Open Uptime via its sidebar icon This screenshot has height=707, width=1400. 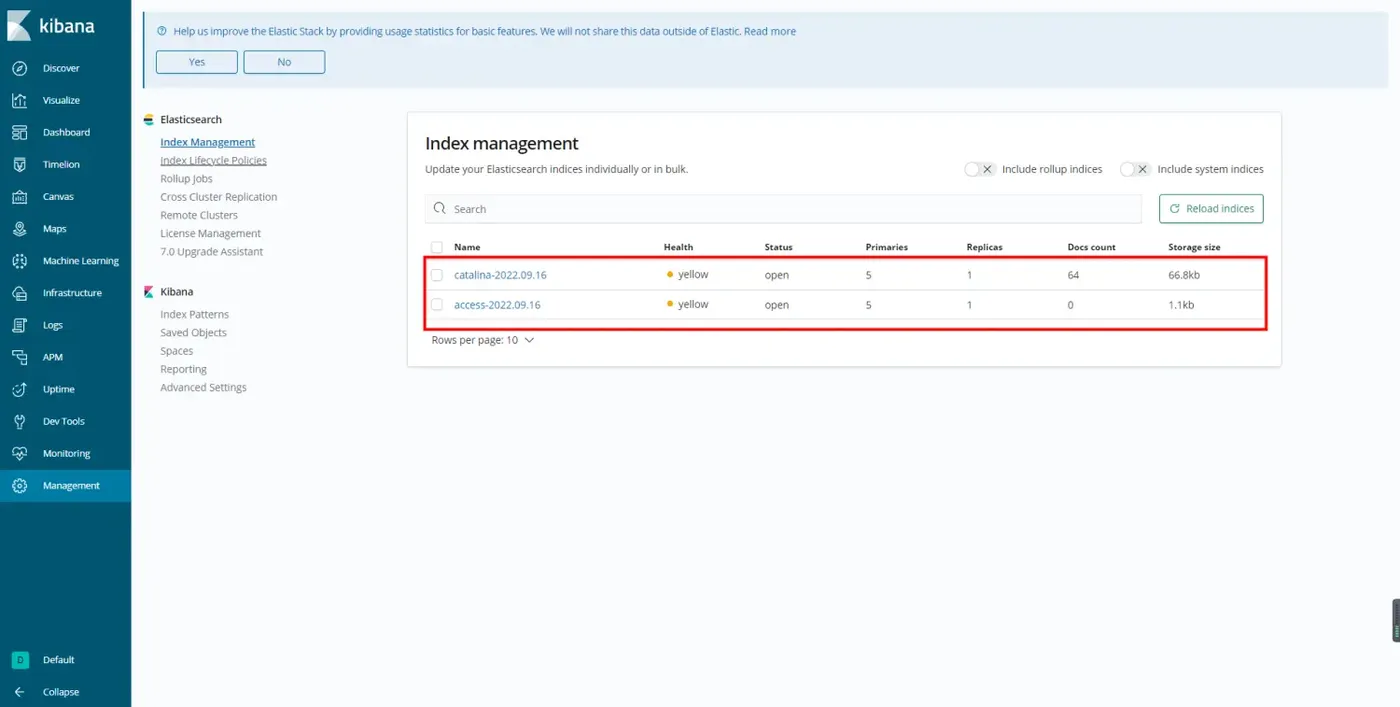(x=19, y=389)
